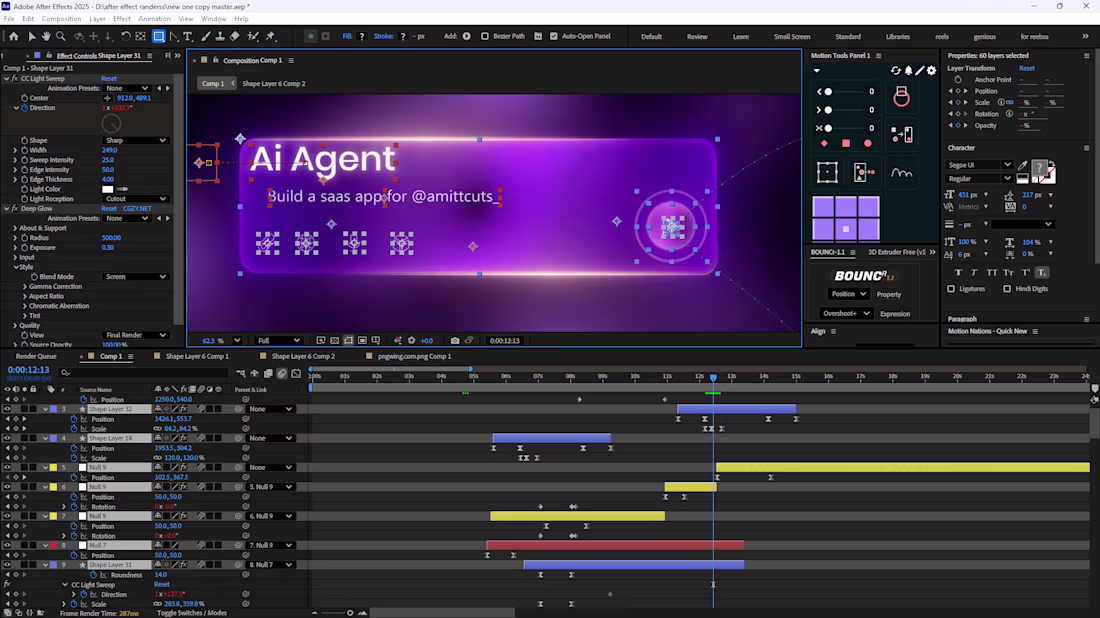The height and width of the screenshot is (618, 1100).
Task: Click Reset for CC Light Sweep effect
Action: (x=109, y=78)
